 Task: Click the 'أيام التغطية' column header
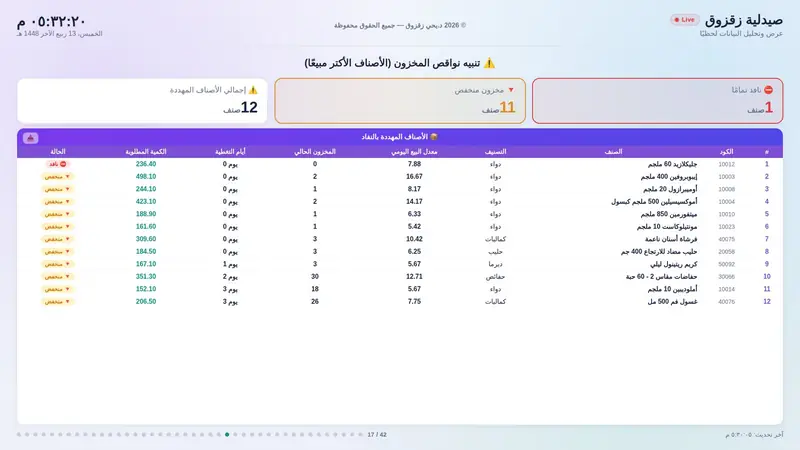pyautogui.click(x=230, y=152)
